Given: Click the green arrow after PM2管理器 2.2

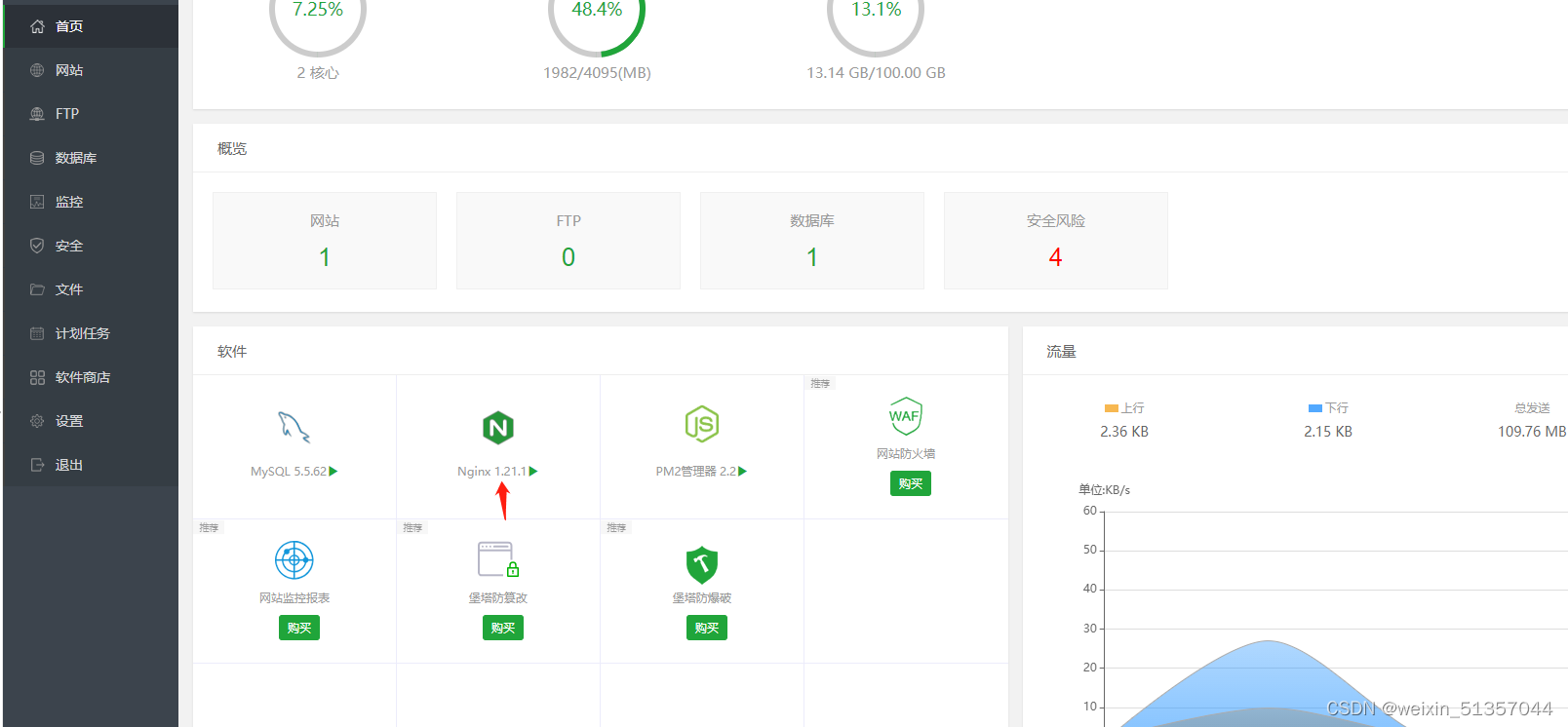Looking at the screenshot, I should (x=743, y=472).
